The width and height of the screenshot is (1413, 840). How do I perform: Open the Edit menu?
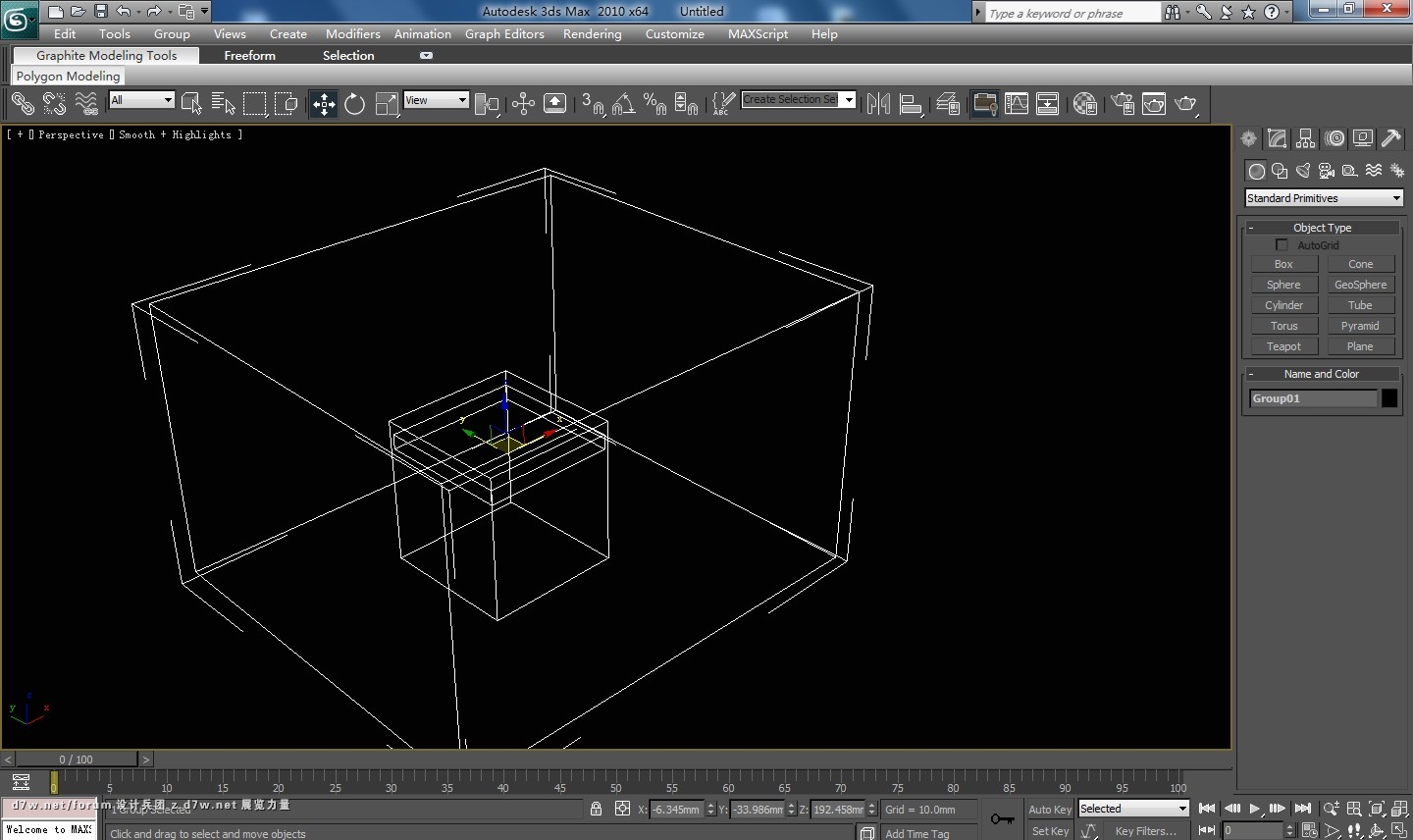(x=65, y=33)
